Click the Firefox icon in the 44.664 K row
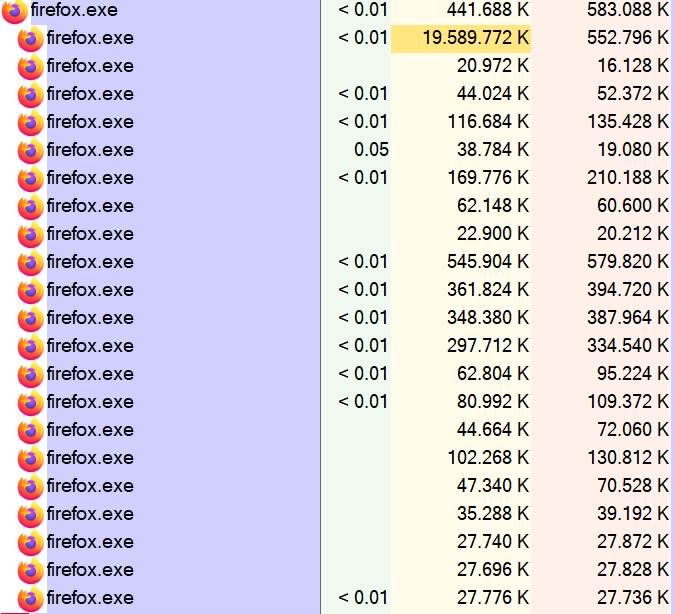Viewport: 674px width, 614px height. tap(31, 430)
